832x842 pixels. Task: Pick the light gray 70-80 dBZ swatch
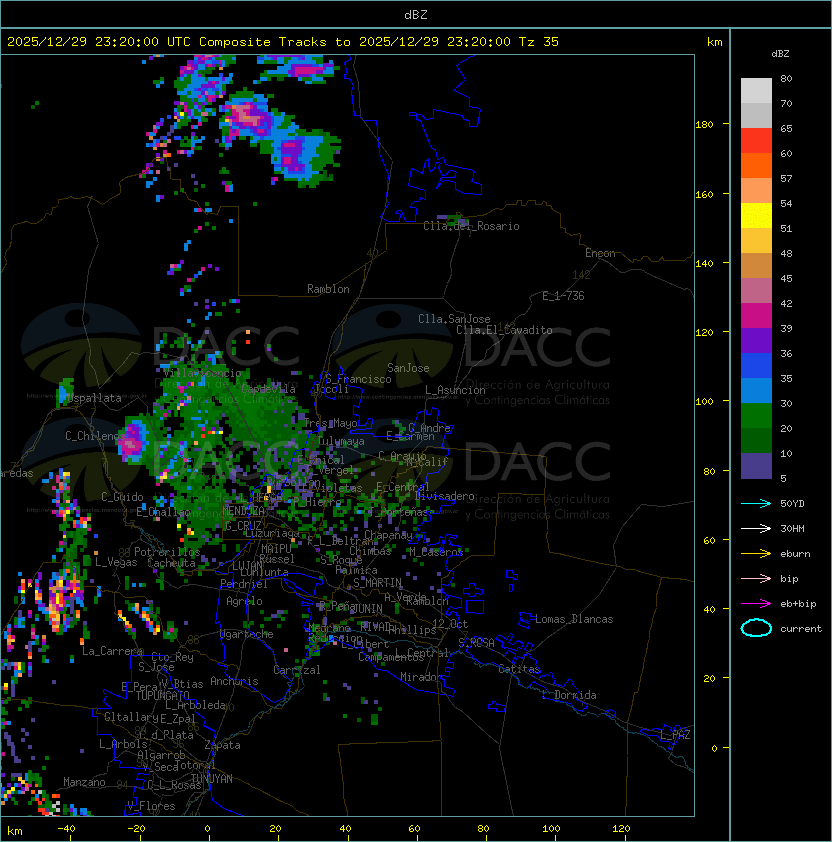pos(756,90)
